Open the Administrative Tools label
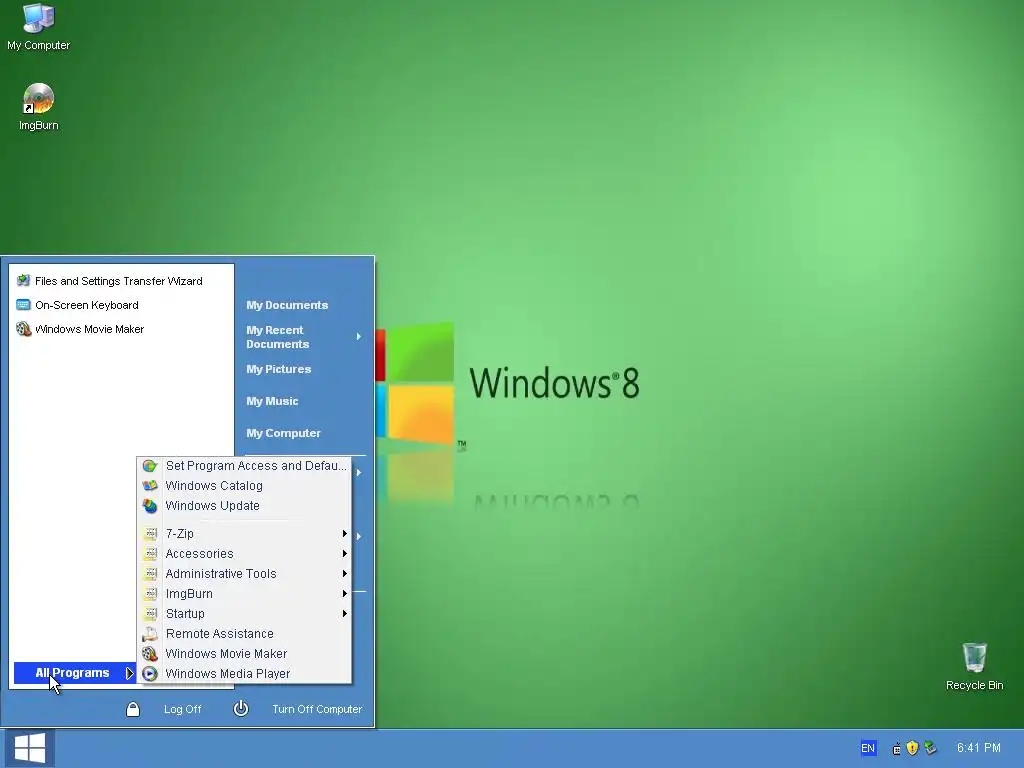The height and width of the screenshot is (768, 1024). 221,573
